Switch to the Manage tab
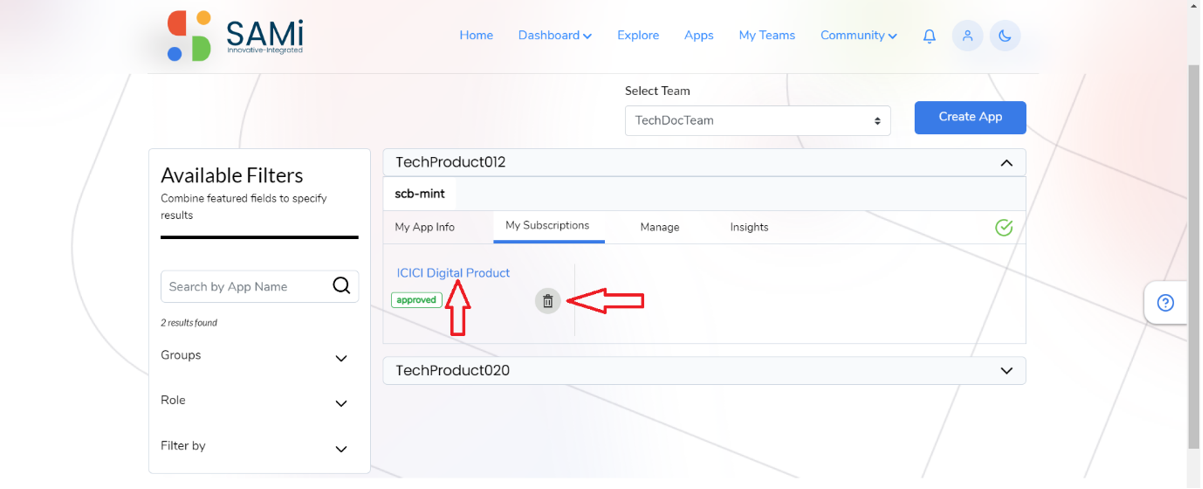The height and width of the screenshot is (489, 1203). (x=660, y=227)
